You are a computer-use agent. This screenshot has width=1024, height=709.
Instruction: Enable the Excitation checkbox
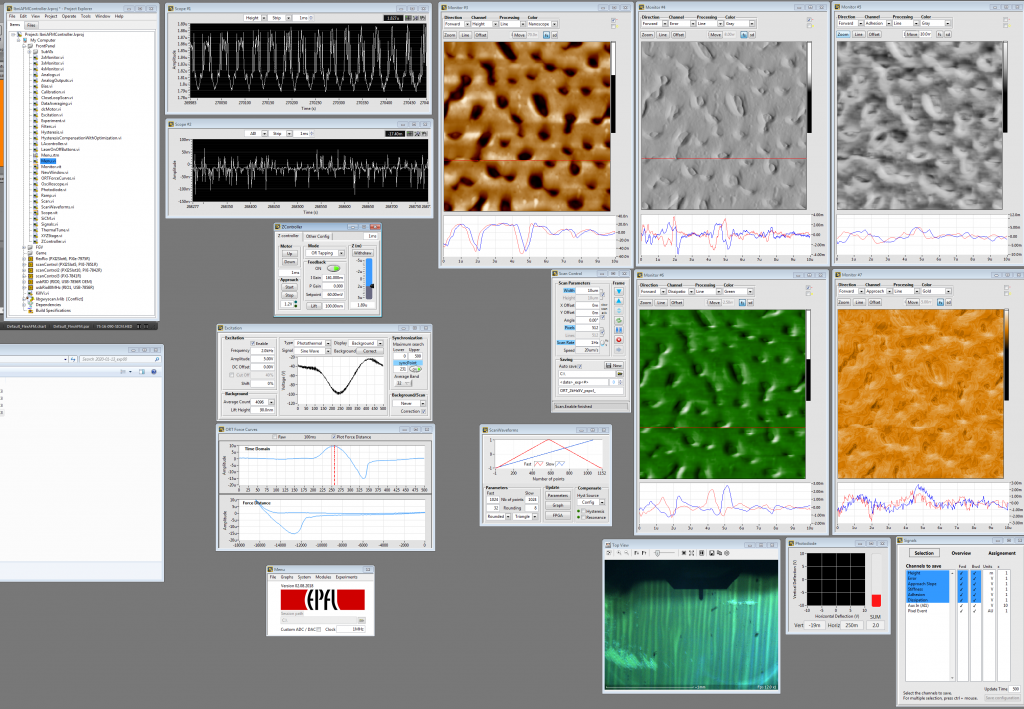(x=252, y=343)
